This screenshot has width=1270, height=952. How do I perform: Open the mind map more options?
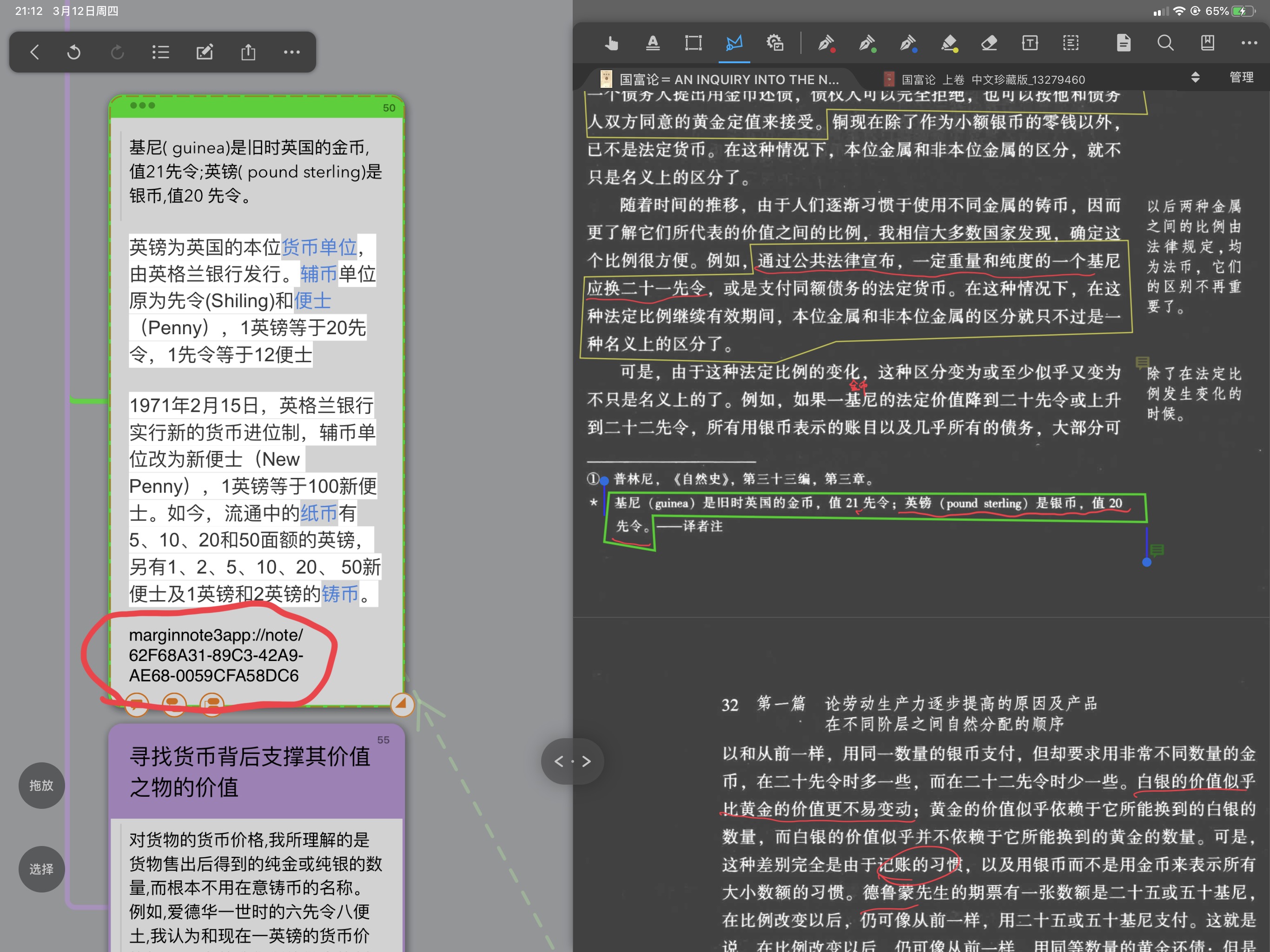pyautogui.click(x=291, y=52)
